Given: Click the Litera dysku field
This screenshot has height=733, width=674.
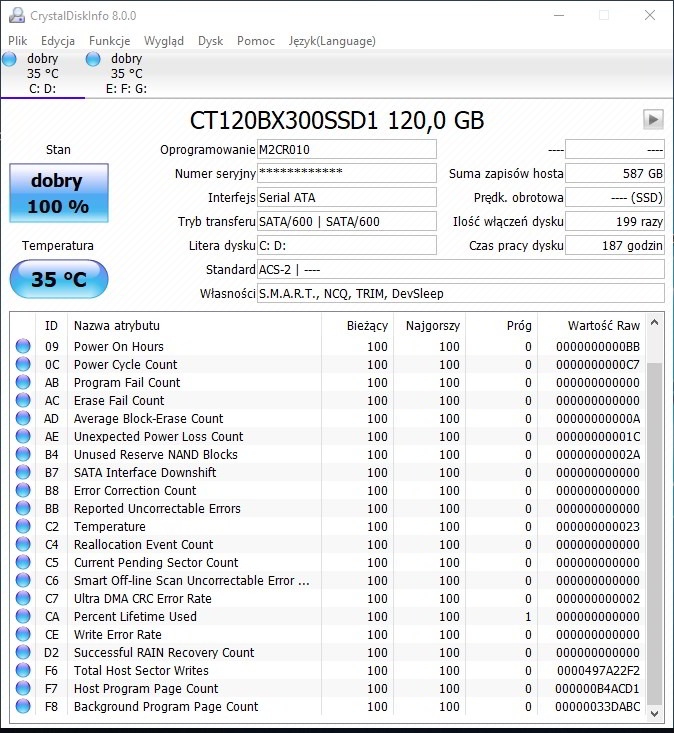Looking at the screenshot, I should (x=347, y=245).
